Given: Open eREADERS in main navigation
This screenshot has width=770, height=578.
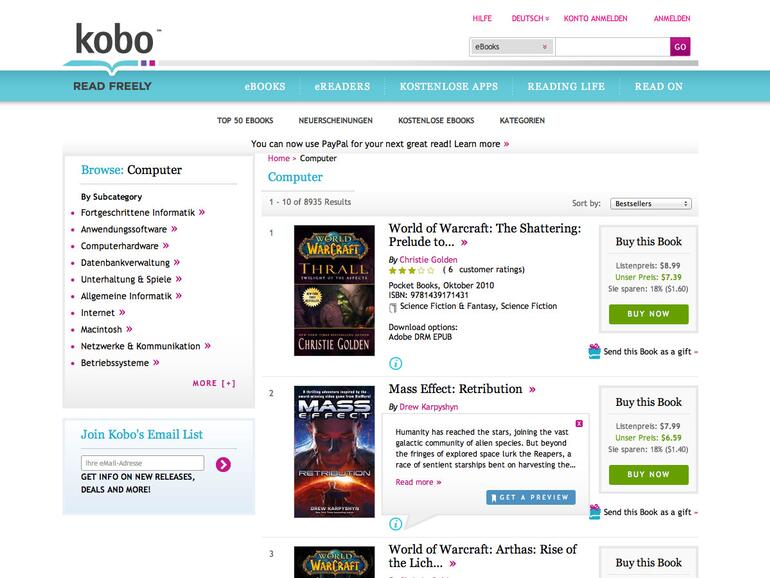Looking at the screenshot, I should [x=342, y=86].
